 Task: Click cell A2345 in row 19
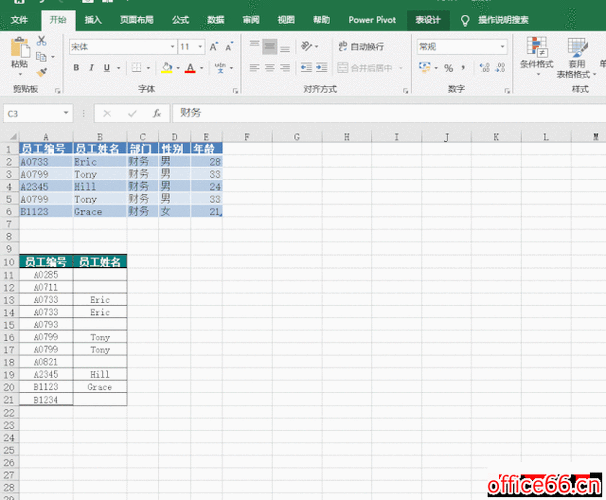pyautogui.click(x=46, y=374)
